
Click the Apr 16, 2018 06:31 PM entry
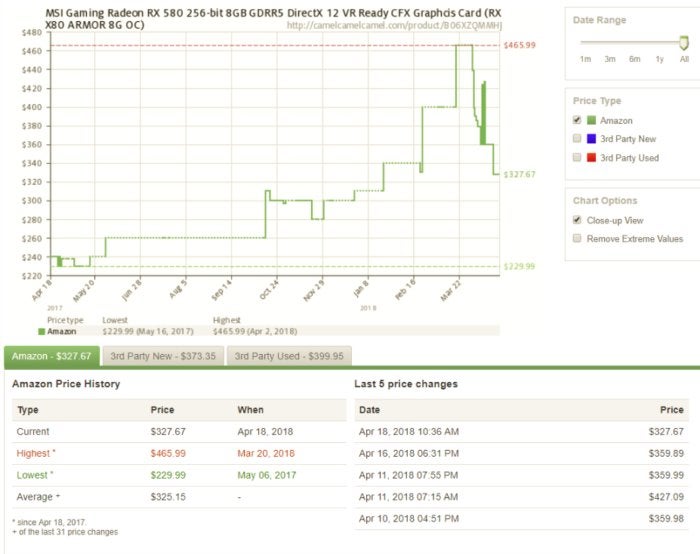coord(409,454)
